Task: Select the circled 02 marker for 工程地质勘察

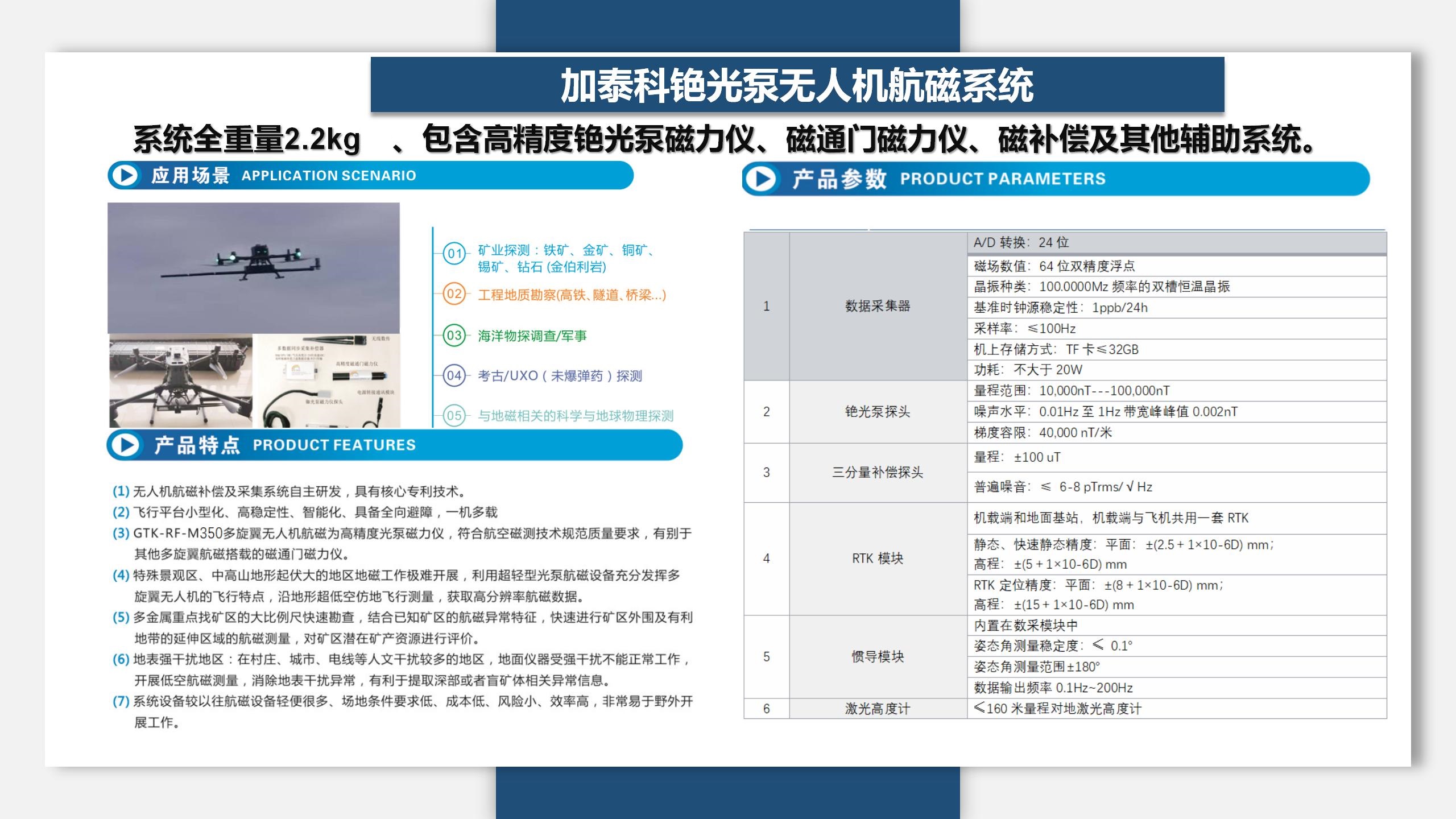Action: (454, 294)
